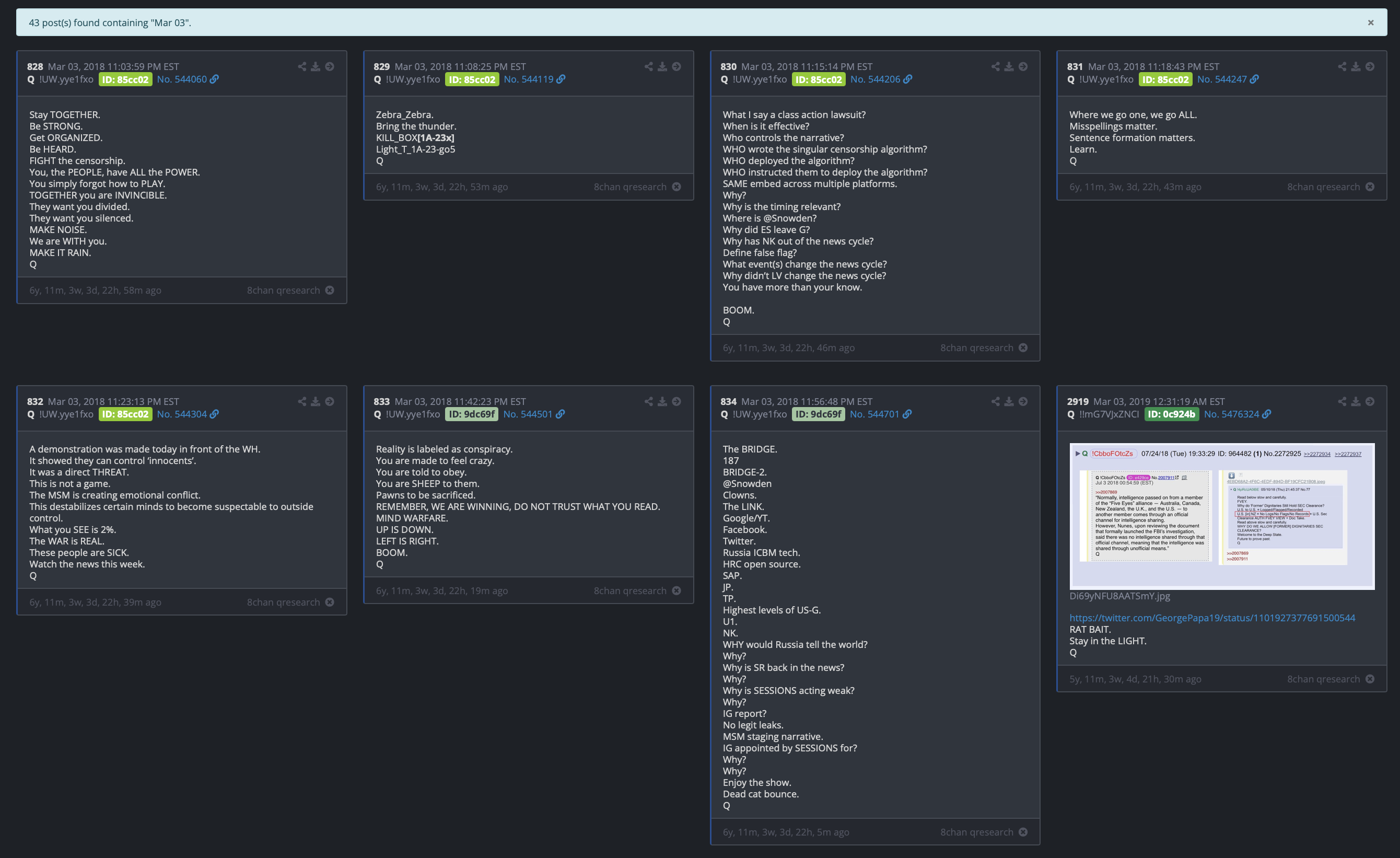Open the post 2919 image thumbnail
The height and width of the screenshot is (858, 1400).
click(x=1221, y=516)
